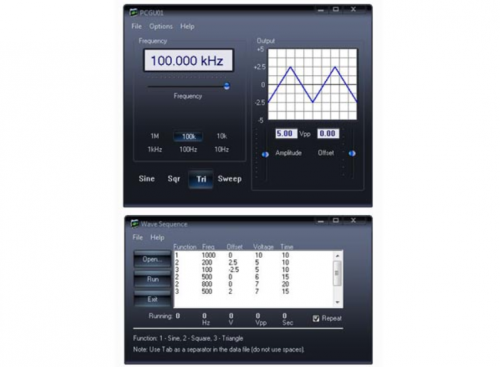Select the Sine waveform button

[147, 179]
